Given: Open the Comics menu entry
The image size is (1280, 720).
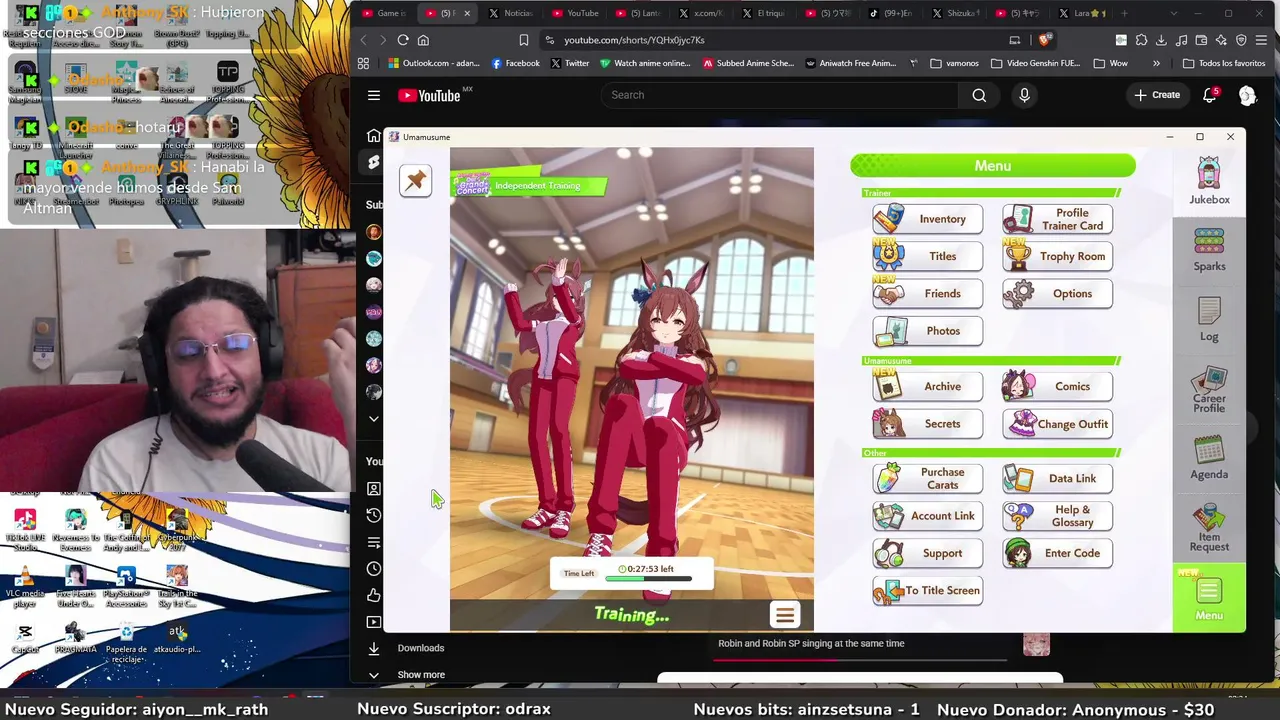Looking at the screenshot, I should click(x=1057, y=386).
